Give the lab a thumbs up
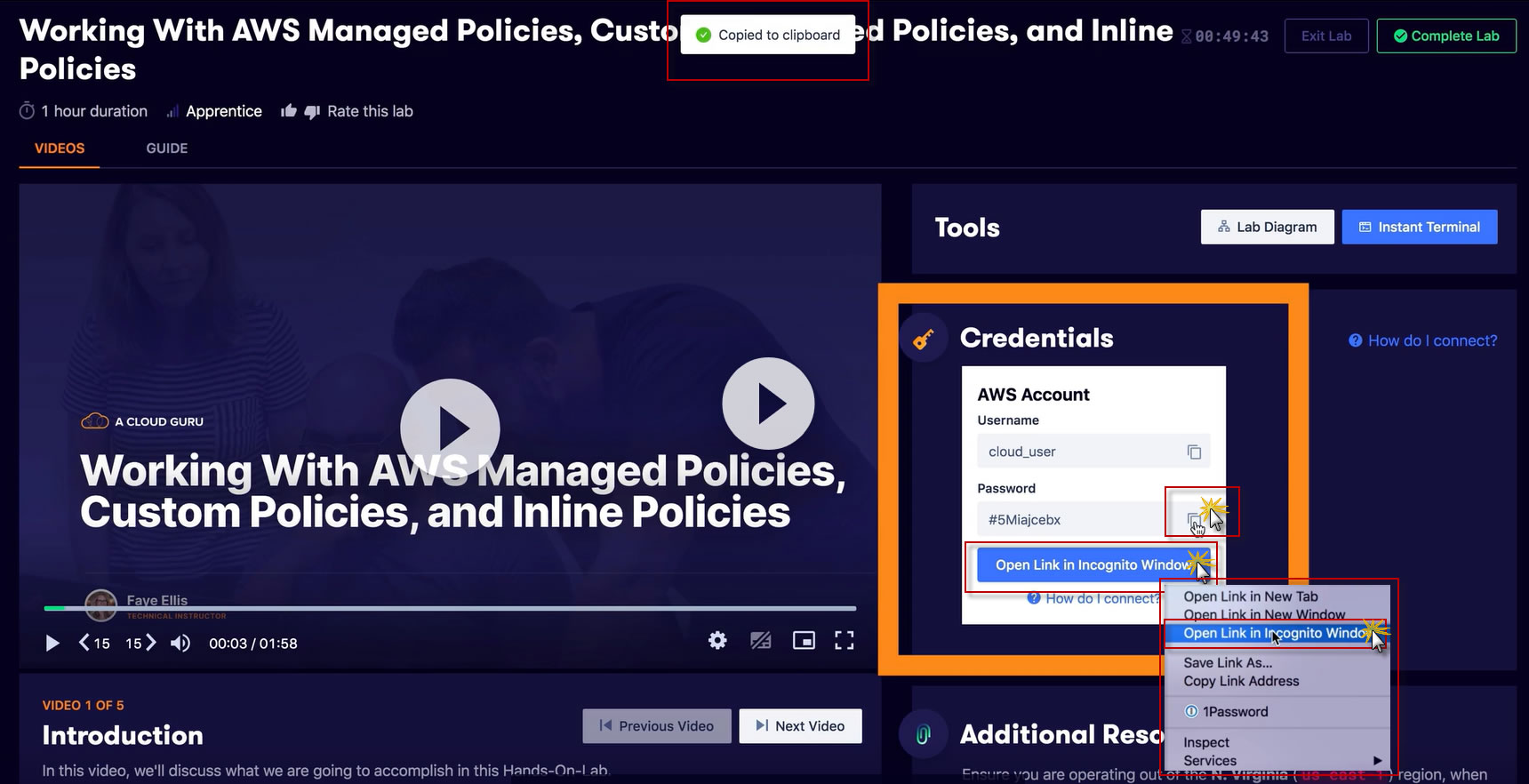Screen dimensions: 1529x784 [289, 111]
